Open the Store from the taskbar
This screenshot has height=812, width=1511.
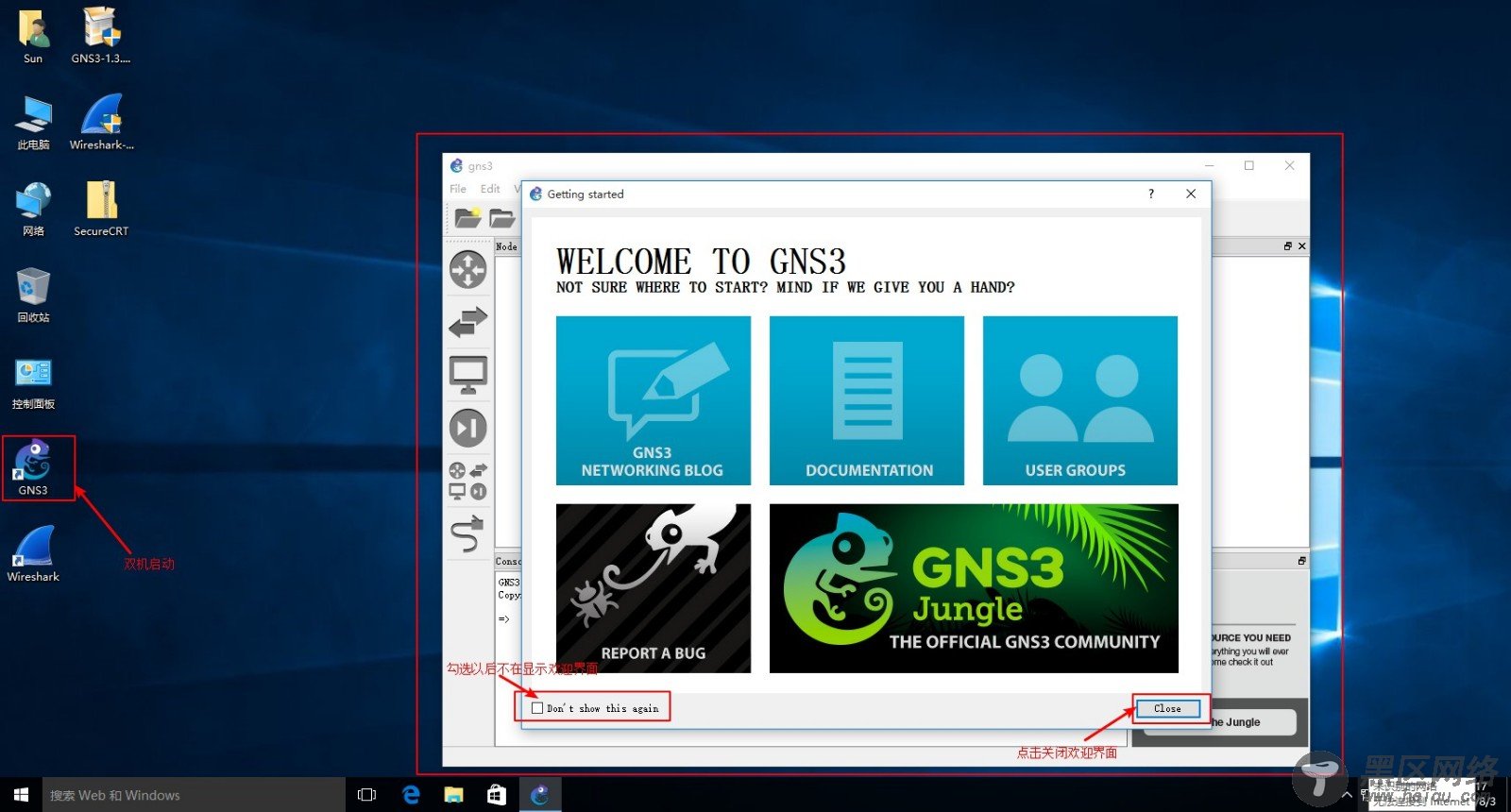tap(497, 795)
